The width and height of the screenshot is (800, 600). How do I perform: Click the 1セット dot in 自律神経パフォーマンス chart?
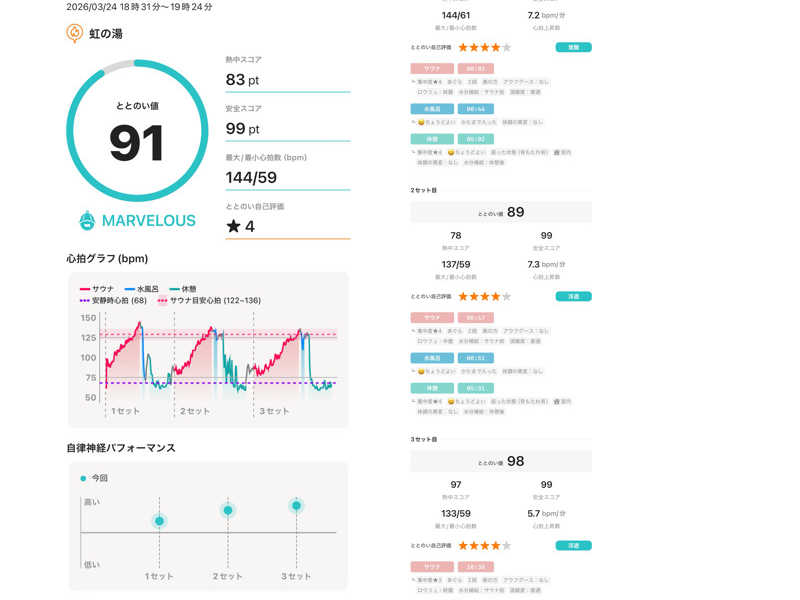coord(159,520)
